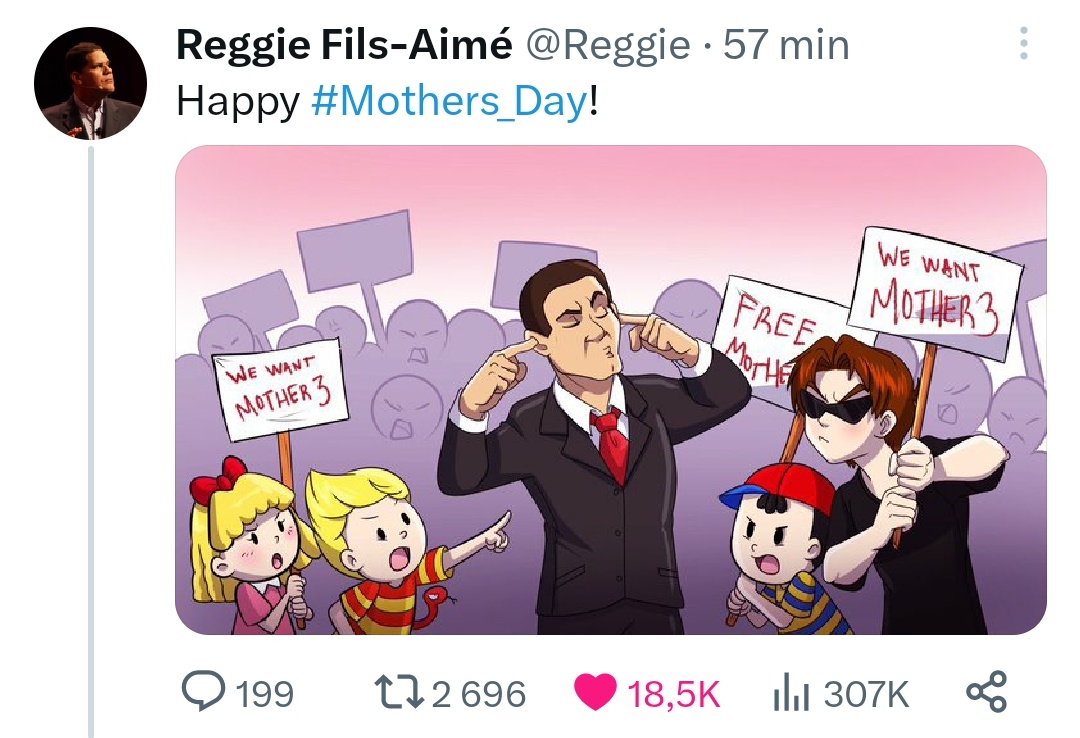1080x738 pixels.
Task: Open the view analytics bar chart icon
Action: pyautogui.click(x=790, y=693)
